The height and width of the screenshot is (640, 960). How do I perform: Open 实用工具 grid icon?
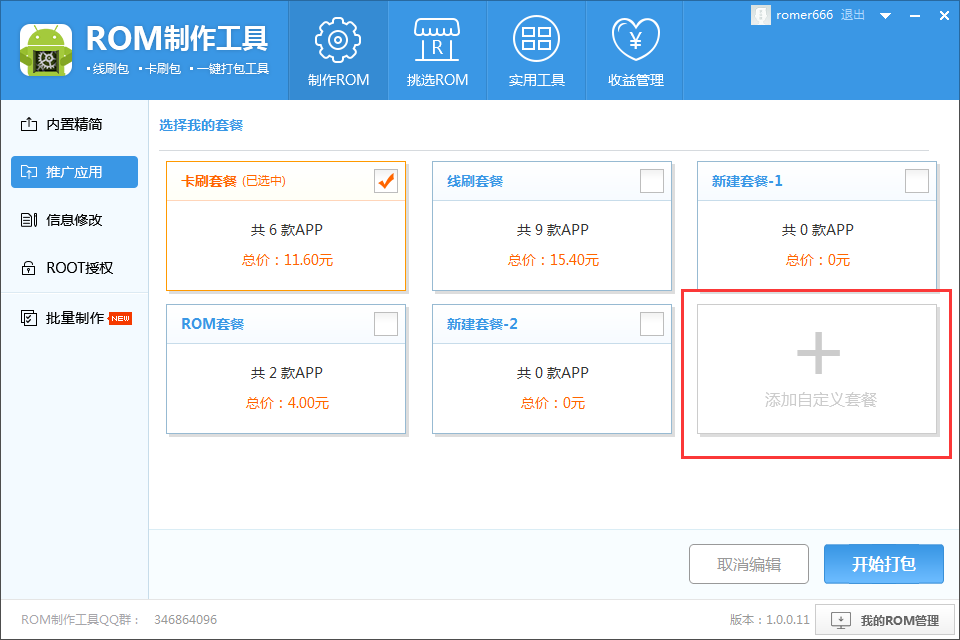pyautogui.click(x=536, y=40)
